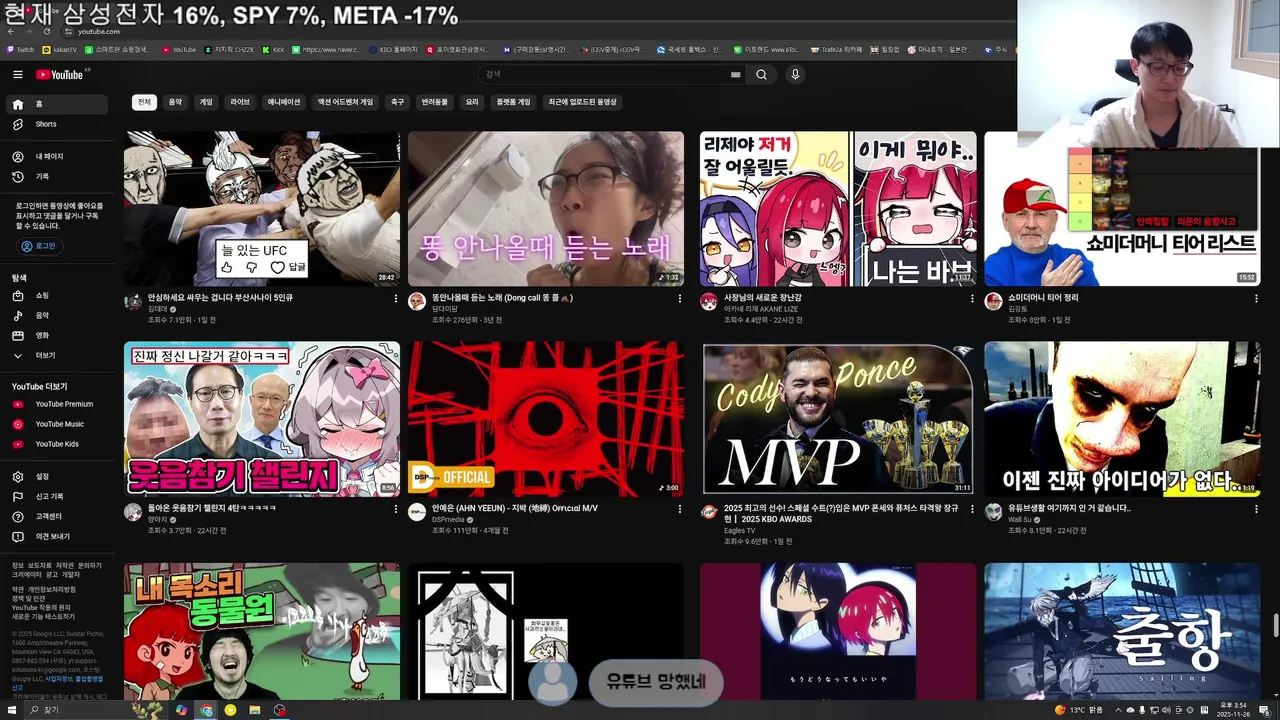This screenshot has width=1280, height=720.
Task: Open the YouTube hamburger guide menu
Action: click(x=17, y=74)
